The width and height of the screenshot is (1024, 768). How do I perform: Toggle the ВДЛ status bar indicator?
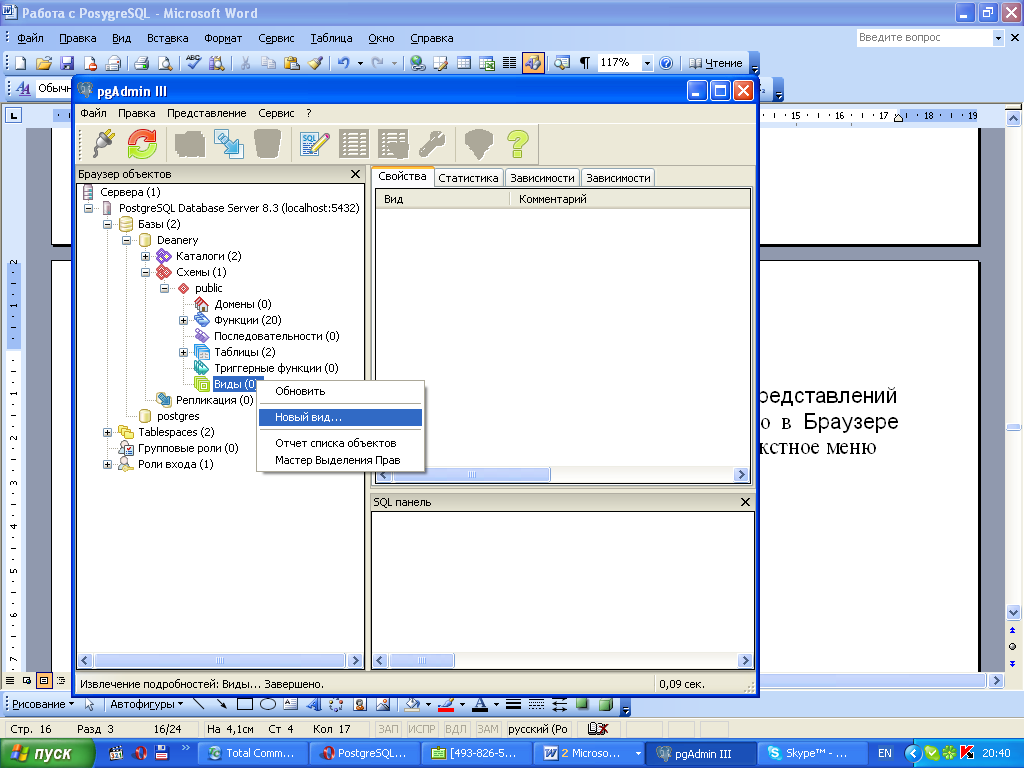456,729
